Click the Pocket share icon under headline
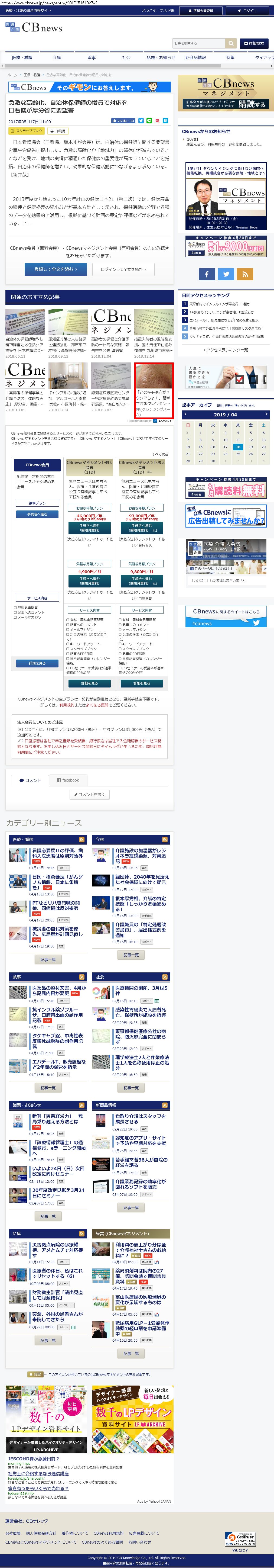 [x=157, y=121]
